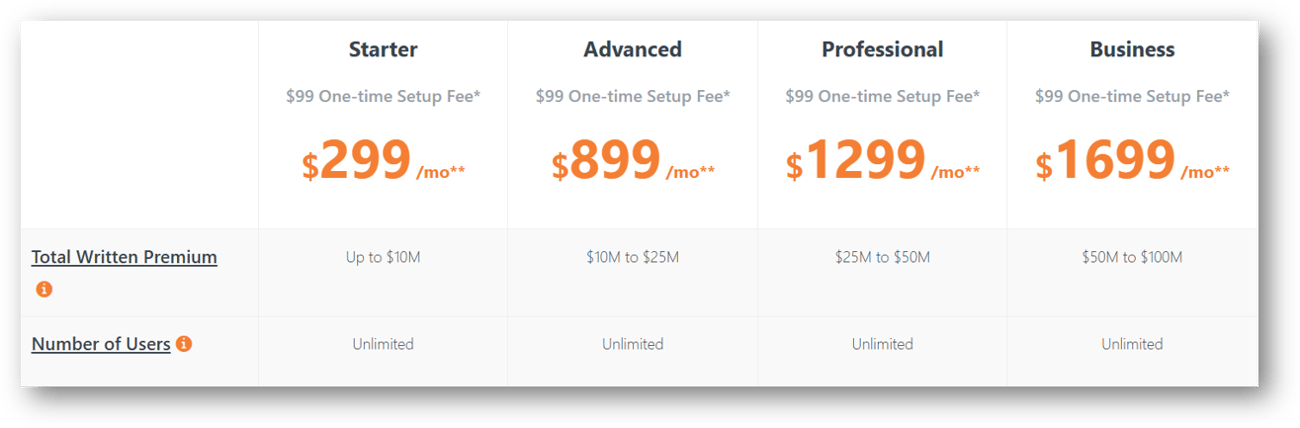This screenshot has height=428, width=1300.
Task: Click Unlimited users under Starter column
Action: click(x=383, y=344)
